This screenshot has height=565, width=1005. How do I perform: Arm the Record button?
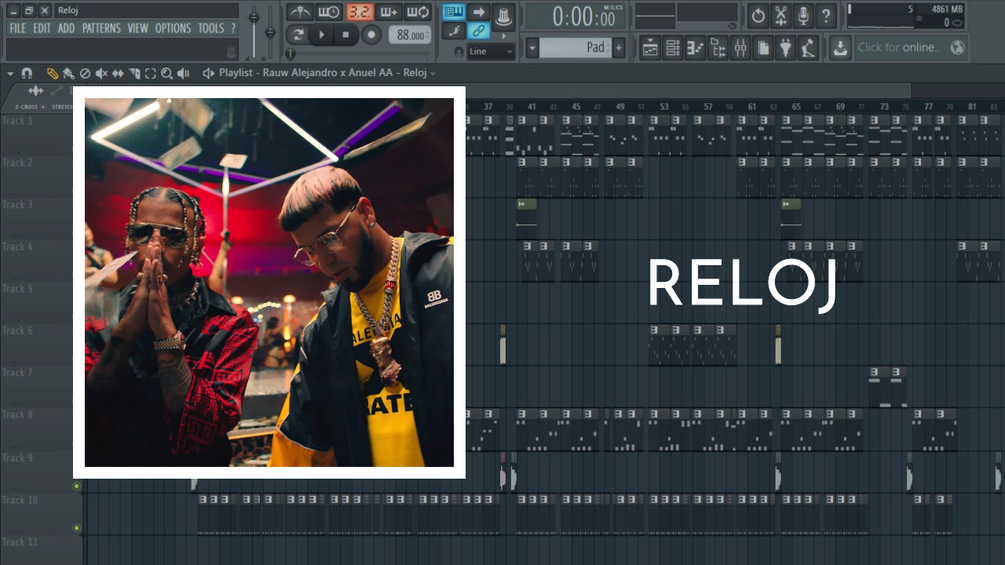370,35
